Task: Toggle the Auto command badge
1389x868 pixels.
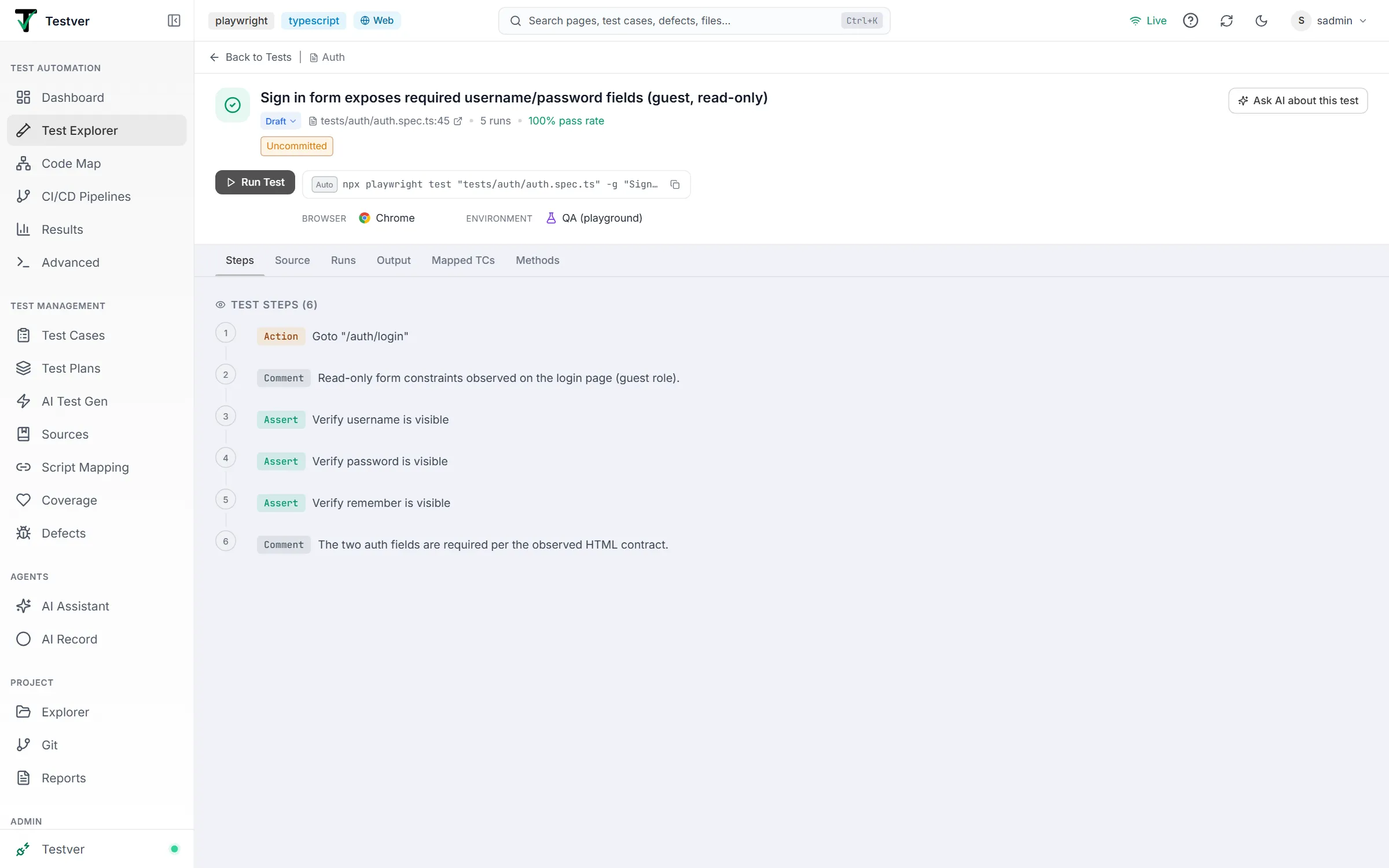Action: [324, 184]
